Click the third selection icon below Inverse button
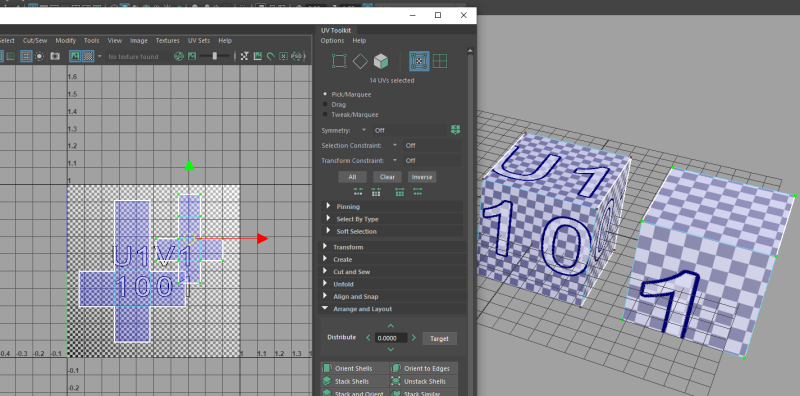This screenshot has width=800, height=396. (399, 192)
